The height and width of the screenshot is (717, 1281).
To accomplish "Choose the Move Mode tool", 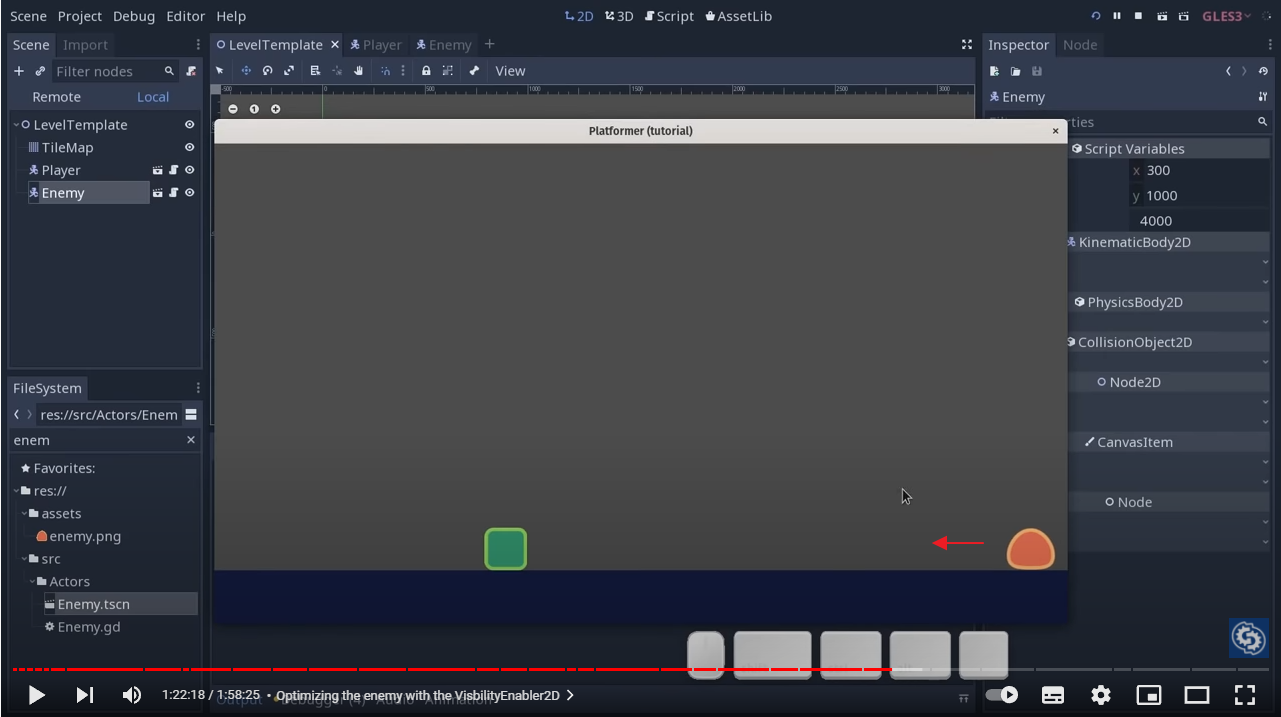I will (246, 71).
